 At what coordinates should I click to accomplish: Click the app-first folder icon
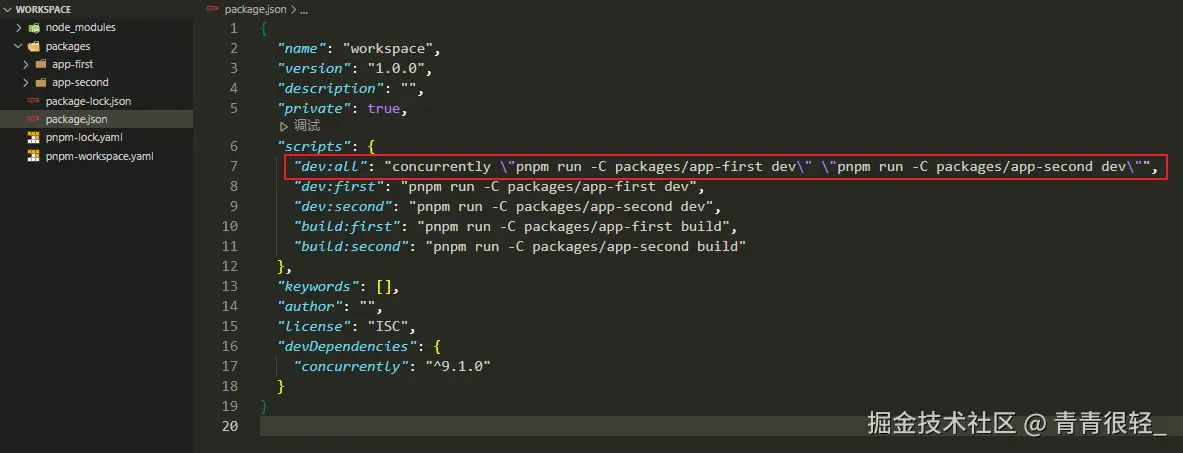(x=41, y=64)
